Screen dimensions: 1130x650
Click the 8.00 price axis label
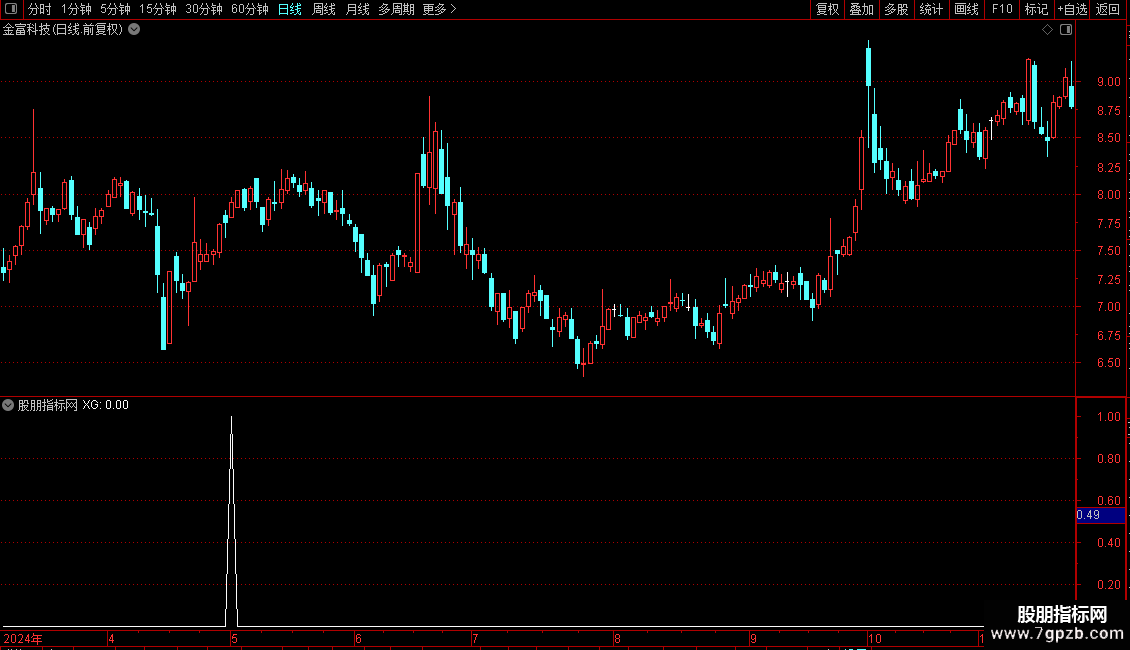(1108, 195)
